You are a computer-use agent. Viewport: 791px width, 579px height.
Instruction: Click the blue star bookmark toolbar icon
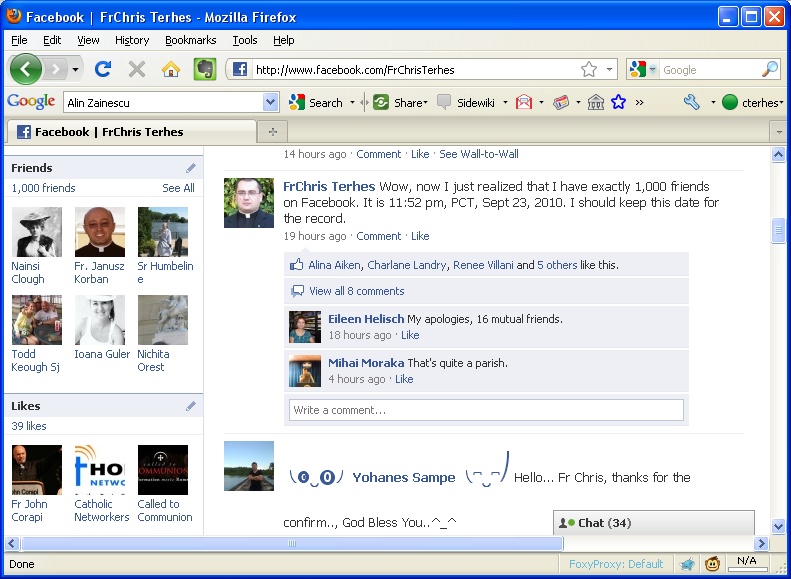tap(618, 102)
